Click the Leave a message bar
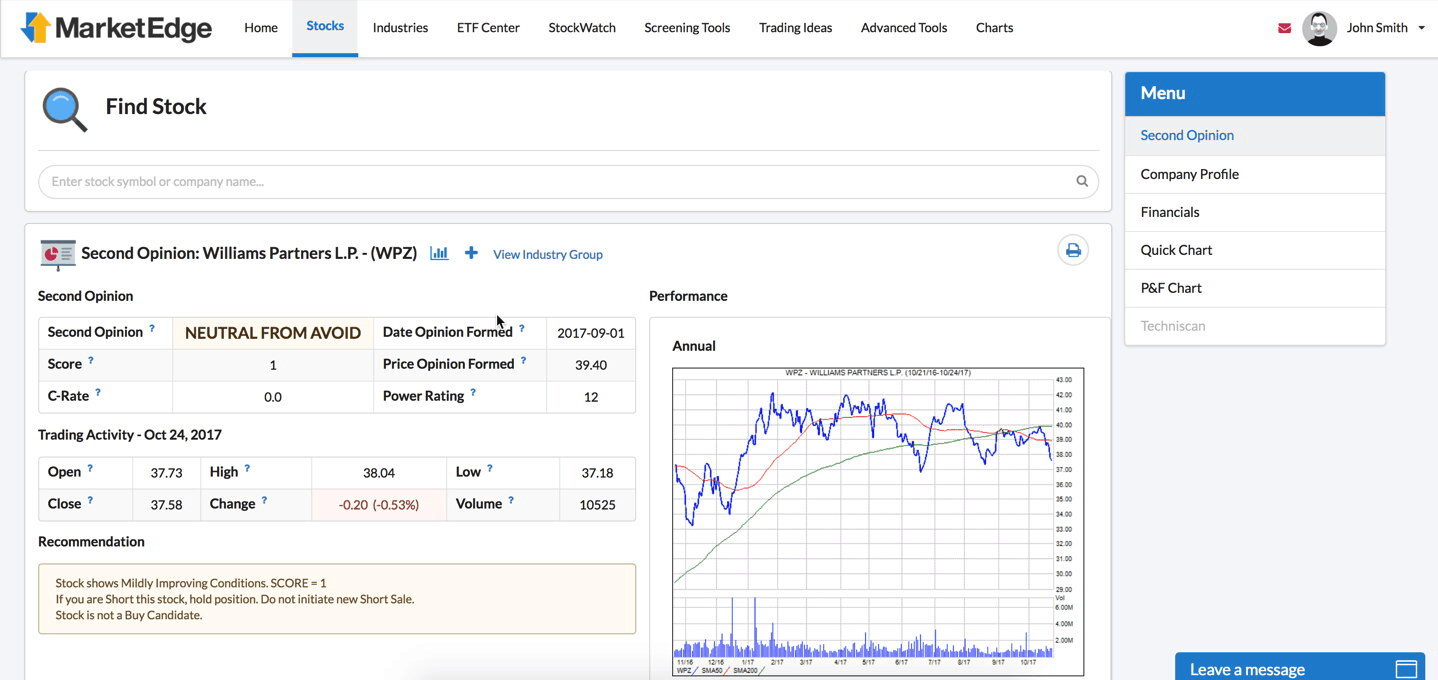 pyautogui.click(x=1300, y=667)
